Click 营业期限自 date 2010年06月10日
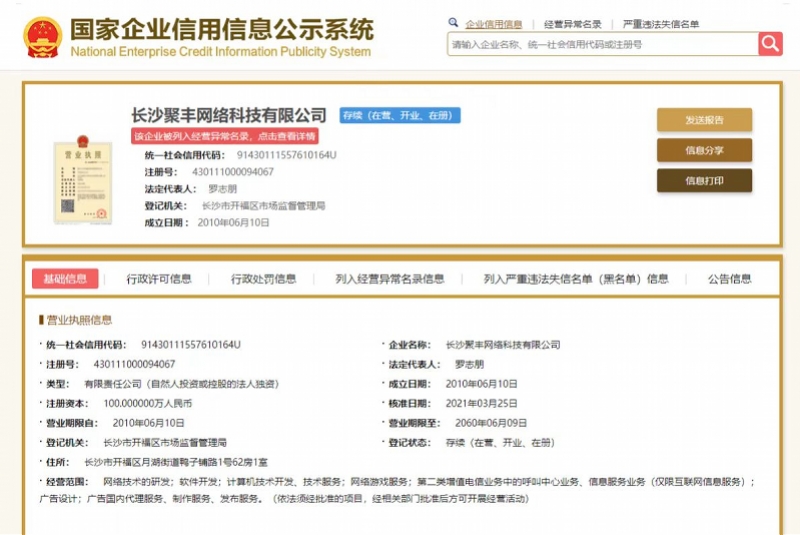The image size is (800, 535). (148, 423)
